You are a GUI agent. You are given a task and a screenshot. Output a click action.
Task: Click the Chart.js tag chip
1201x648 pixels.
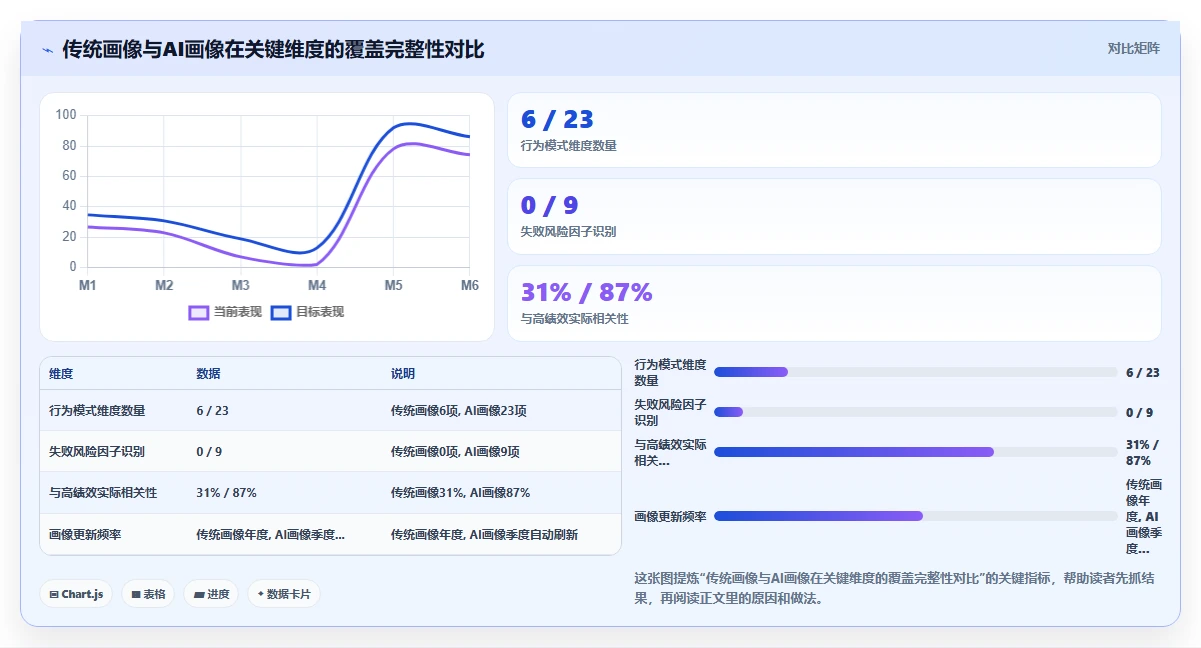coord(77,594)
